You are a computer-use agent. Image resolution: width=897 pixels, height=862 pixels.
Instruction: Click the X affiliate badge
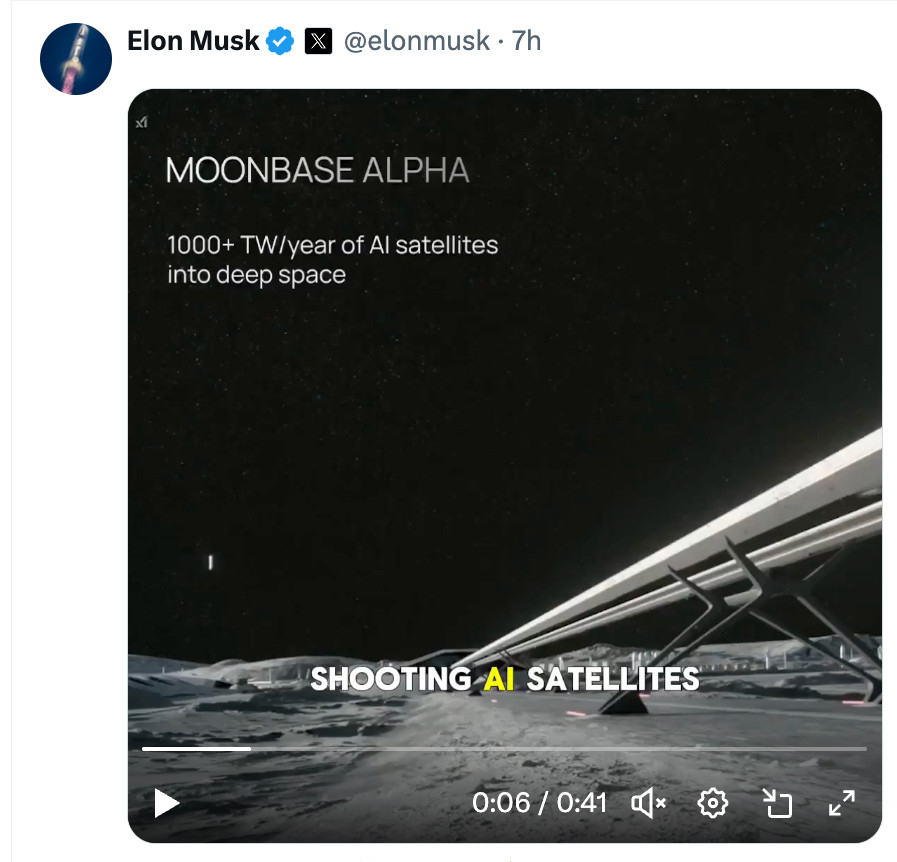pyautogui.click(x=317, y=41)
